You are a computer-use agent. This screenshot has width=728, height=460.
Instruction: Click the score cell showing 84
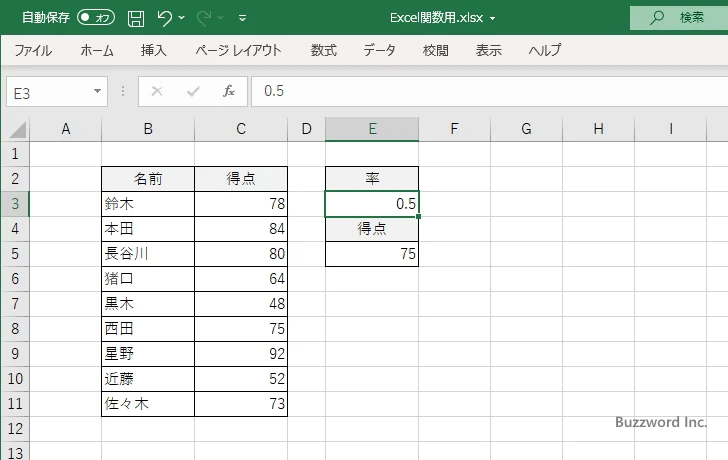coord(241,229)
